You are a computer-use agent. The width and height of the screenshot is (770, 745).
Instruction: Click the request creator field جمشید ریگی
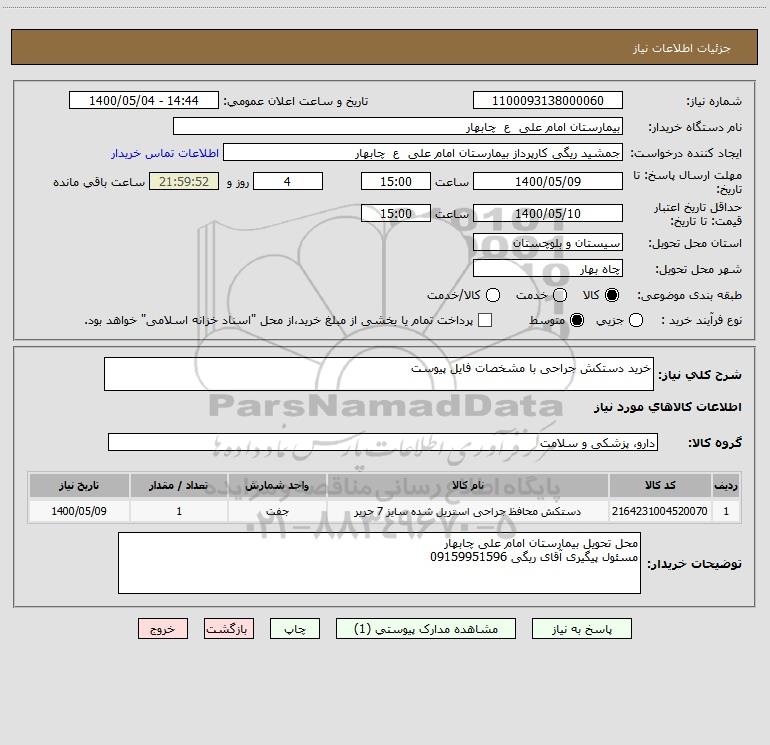423,152
